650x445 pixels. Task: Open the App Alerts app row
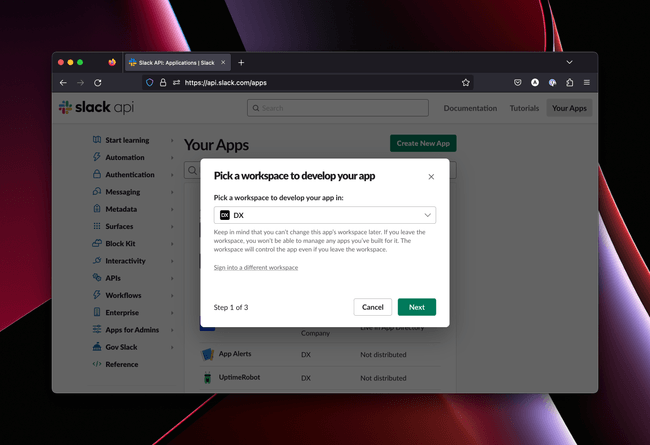[320, 355]
